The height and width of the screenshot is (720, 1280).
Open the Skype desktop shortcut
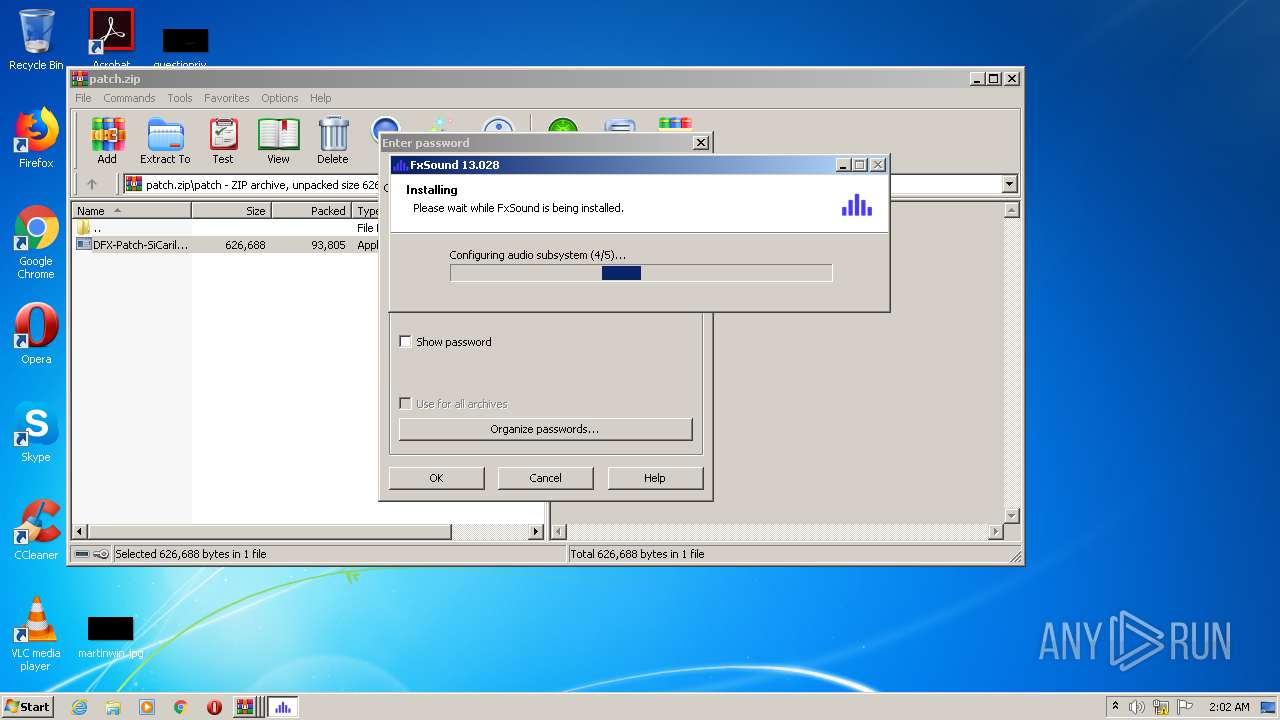[x=36, y=432]
